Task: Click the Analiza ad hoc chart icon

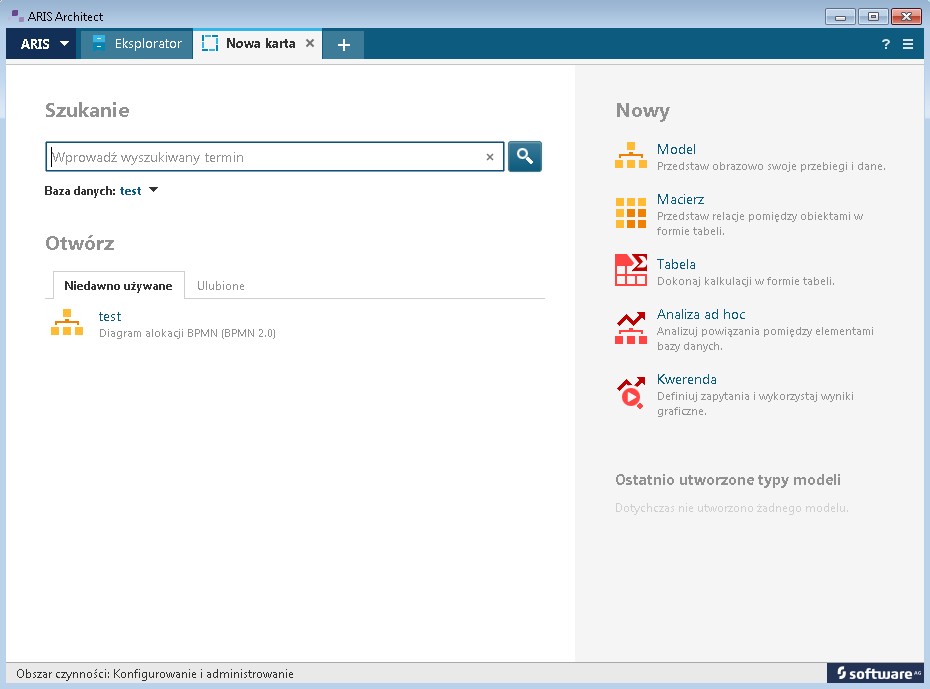Action: 630,328
